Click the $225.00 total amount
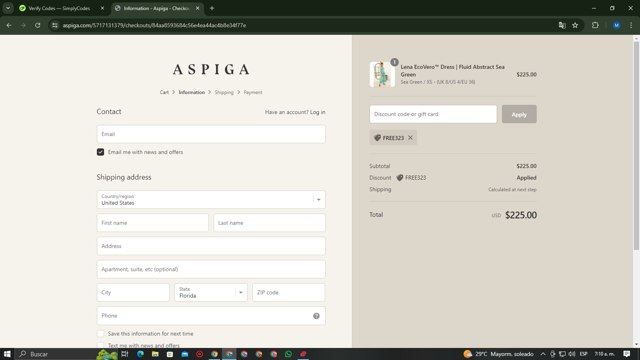This screenshot has width=640, height=360. click(x=521, y=215)
